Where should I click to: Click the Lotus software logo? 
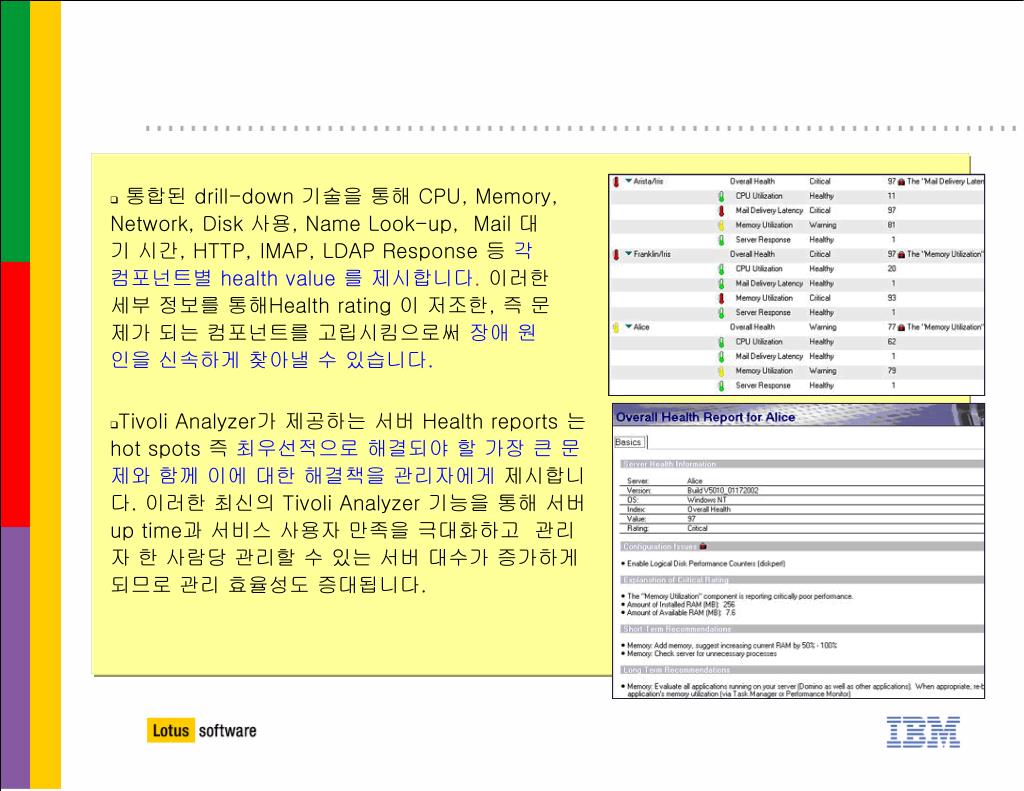(202, 730)
